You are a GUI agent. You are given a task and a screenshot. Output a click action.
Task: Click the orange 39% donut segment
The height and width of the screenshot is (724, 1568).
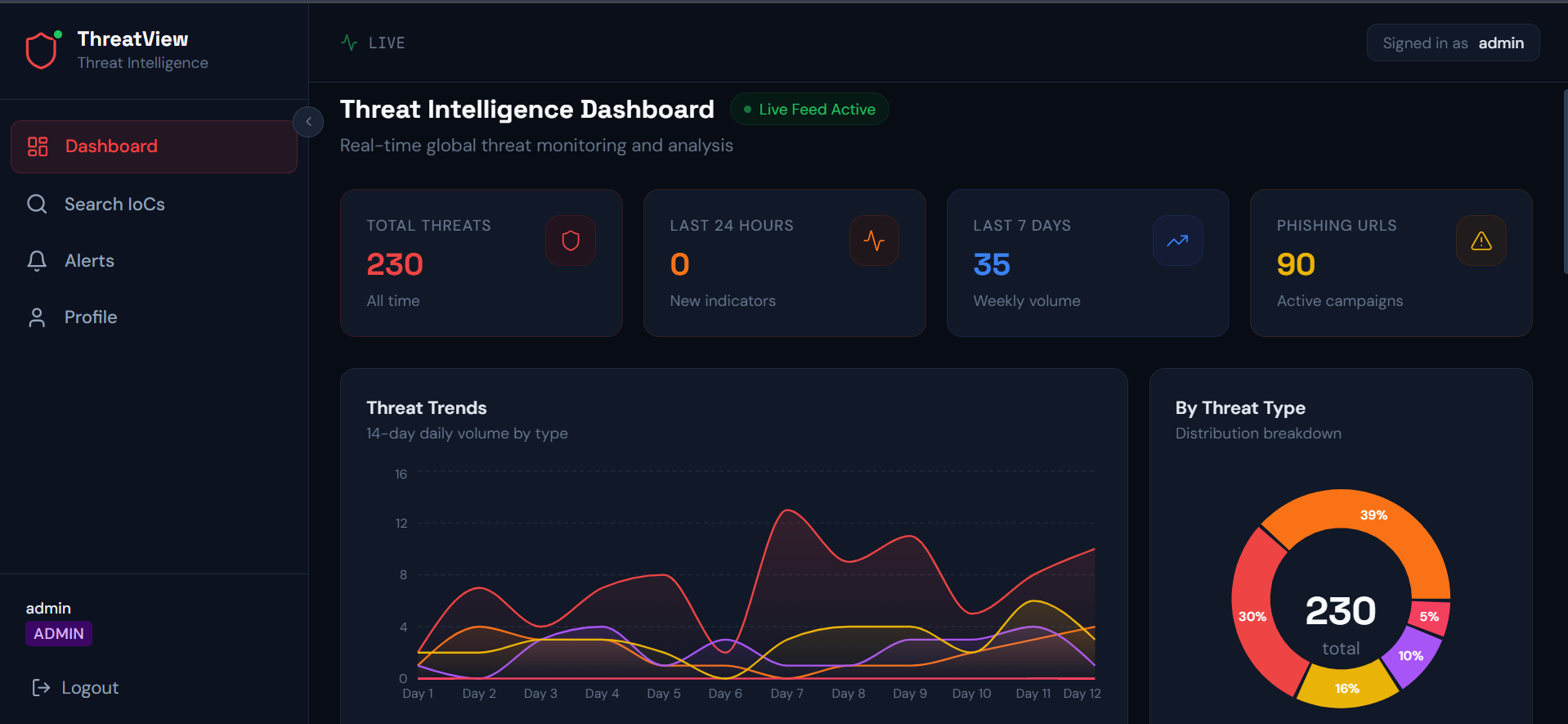pos(1373,515)
